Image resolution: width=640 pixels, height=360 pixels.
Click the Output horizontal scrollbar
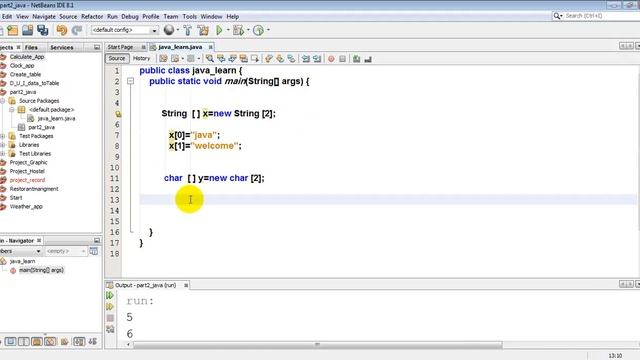pyautogui.click(x=317, y=345)
